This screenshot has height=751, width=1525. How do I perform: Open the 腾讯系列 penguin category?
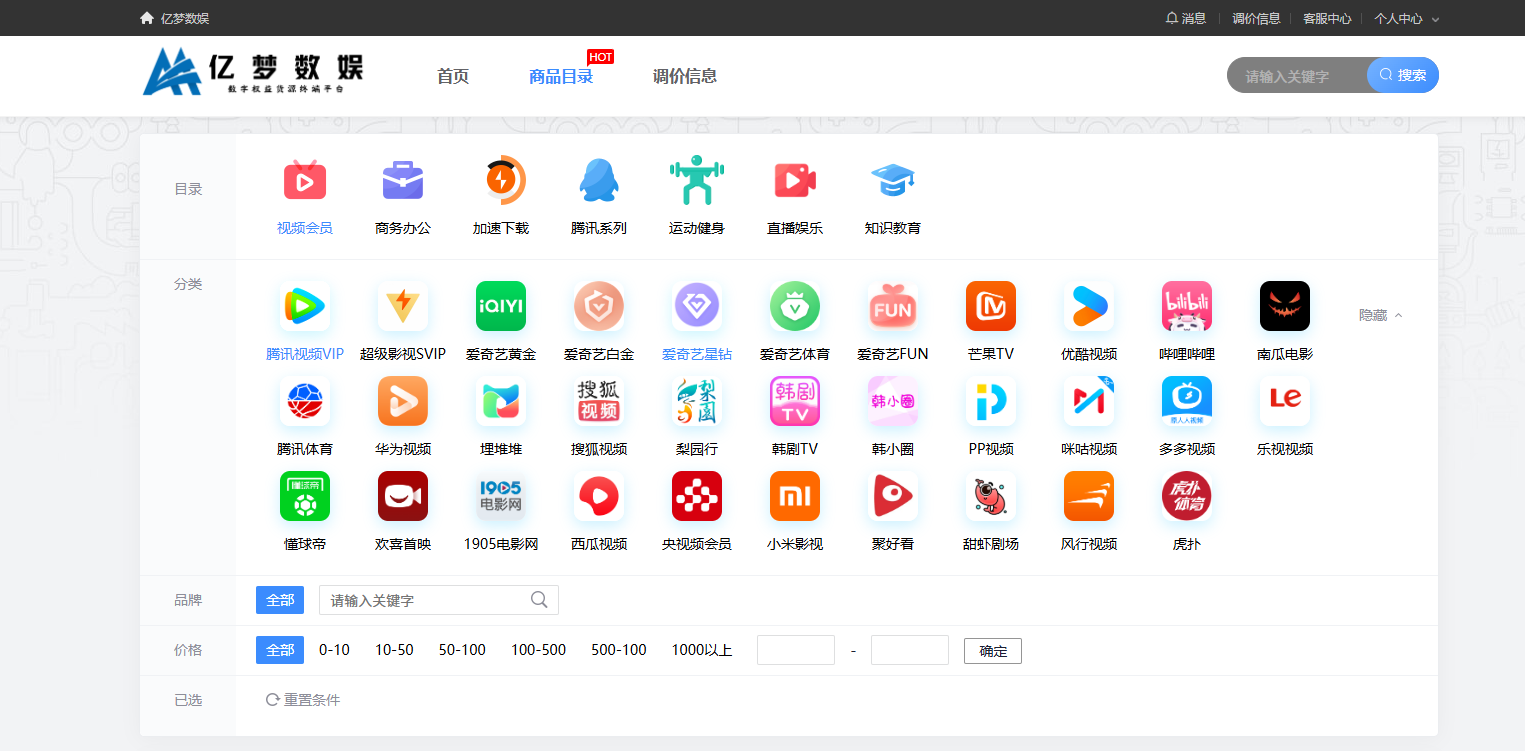click(x=599, y=181)
